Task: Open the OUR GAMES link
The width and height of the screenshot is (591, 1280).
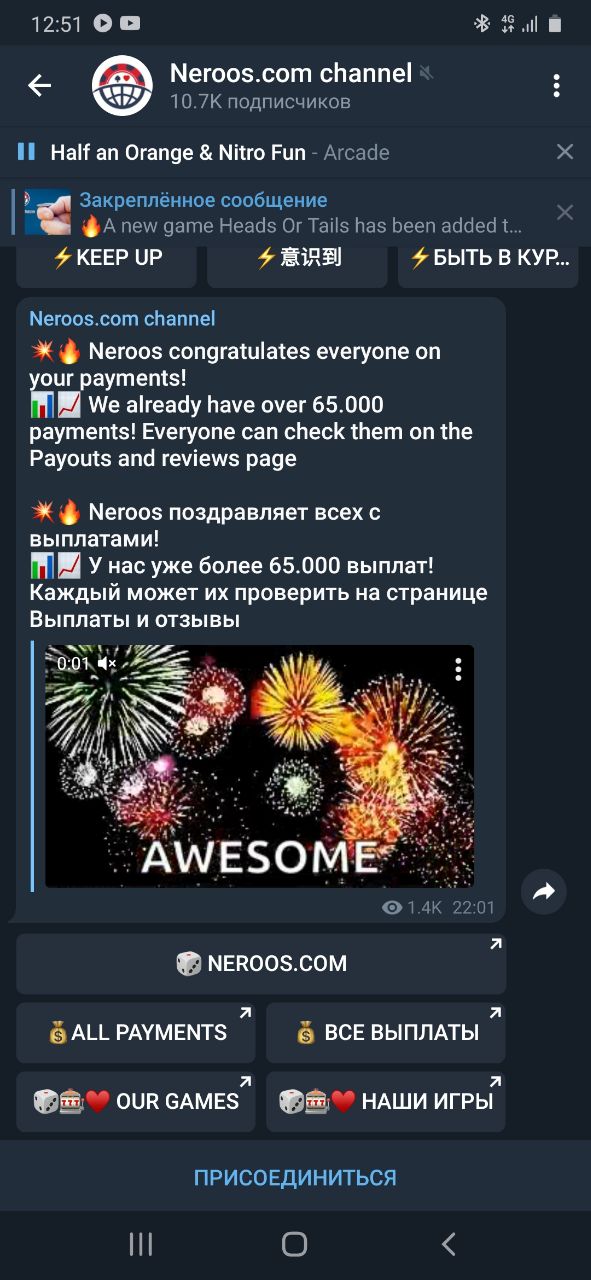Action: (x=136, y=1102)
